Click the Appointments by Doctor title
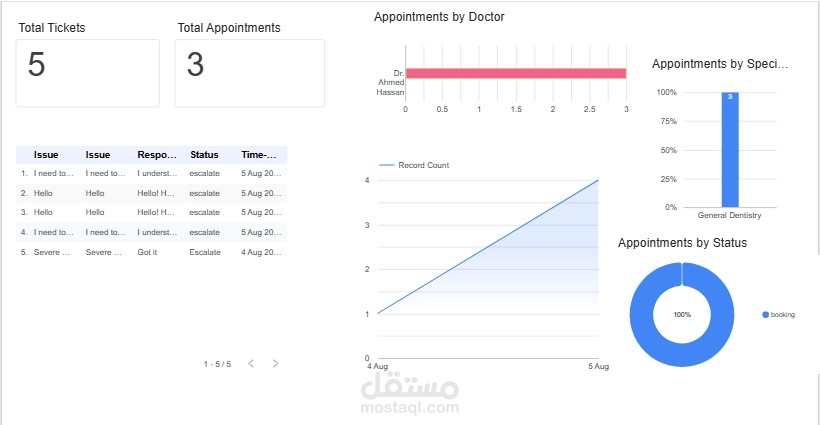The height and width of the screenshot is (425, 820). point(439,17)
